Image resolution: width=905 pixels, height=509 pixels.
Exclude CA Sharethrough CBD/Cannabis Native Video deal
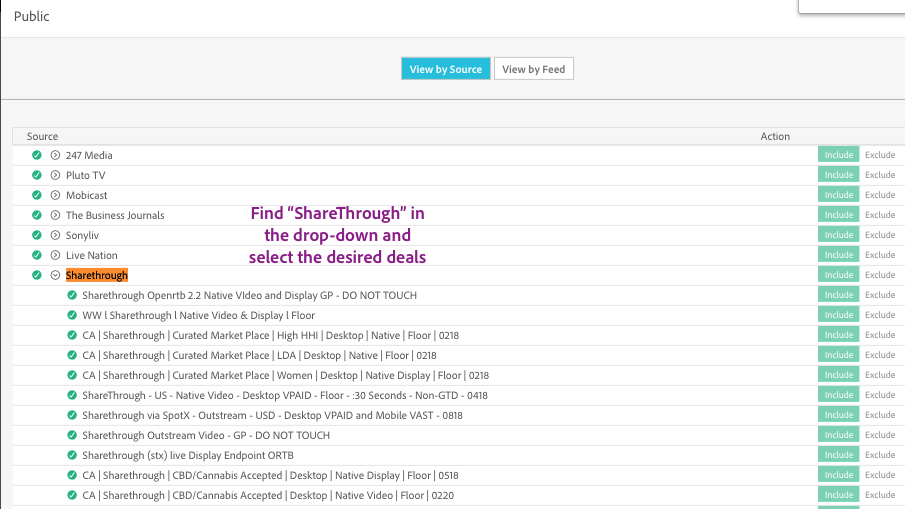click(x=880, y=495)
